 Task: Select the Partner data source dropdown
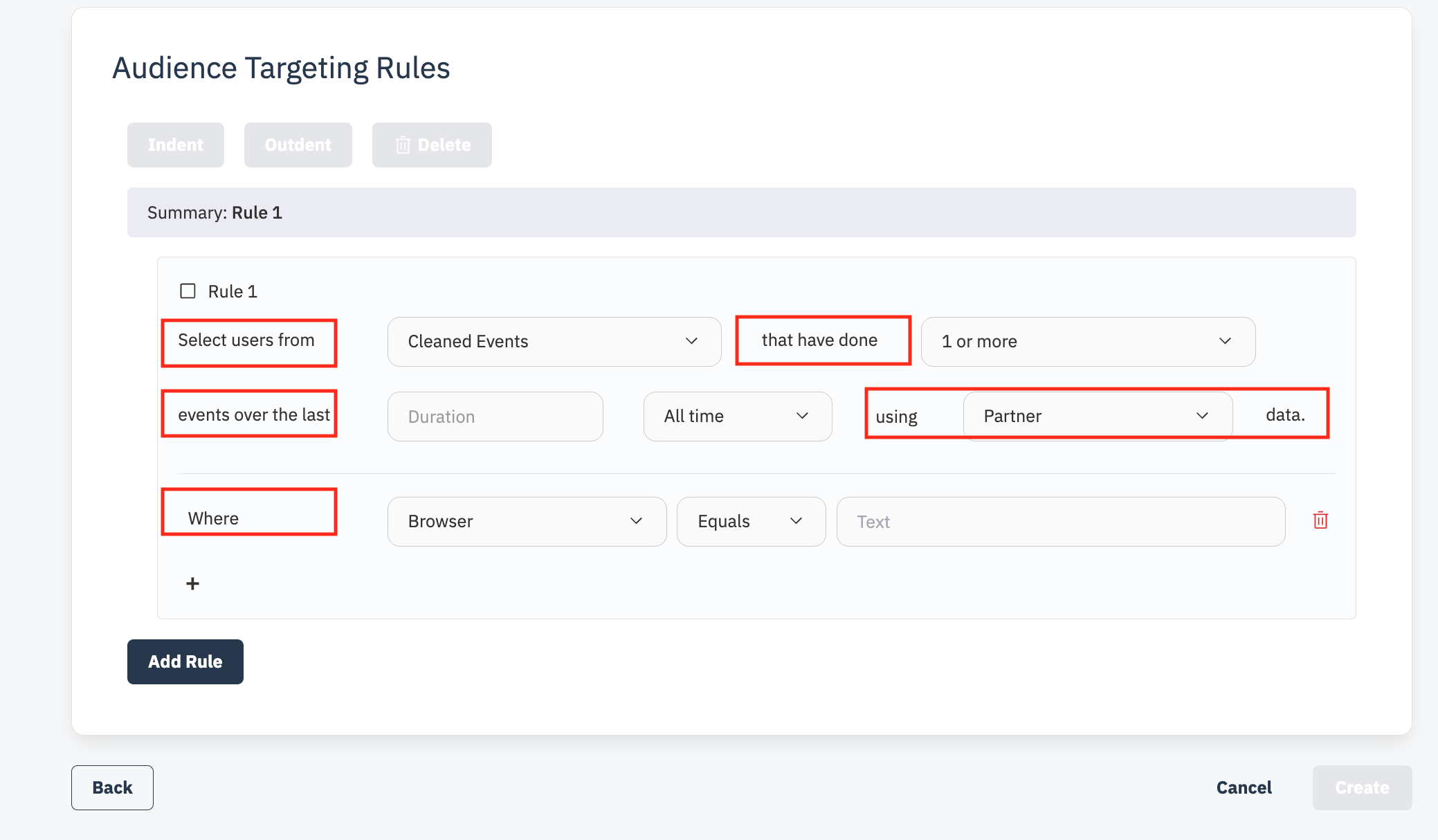(1097, 416)
